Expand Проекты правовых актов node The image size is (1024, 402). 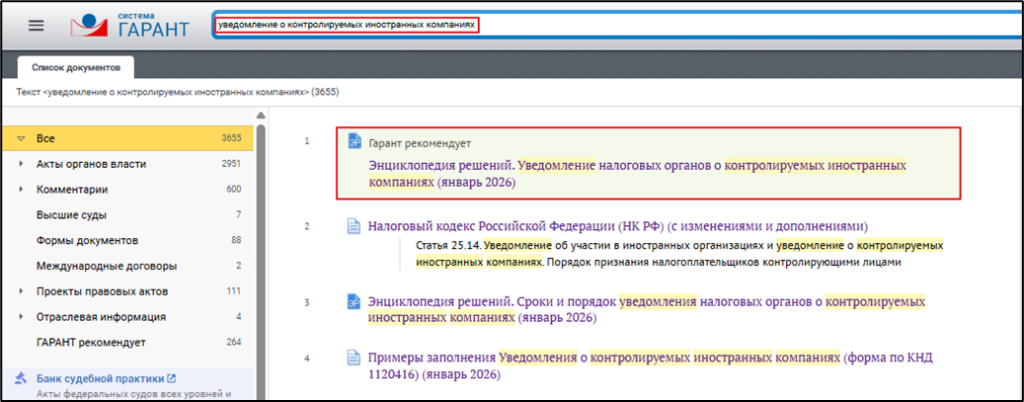point(21,291)
